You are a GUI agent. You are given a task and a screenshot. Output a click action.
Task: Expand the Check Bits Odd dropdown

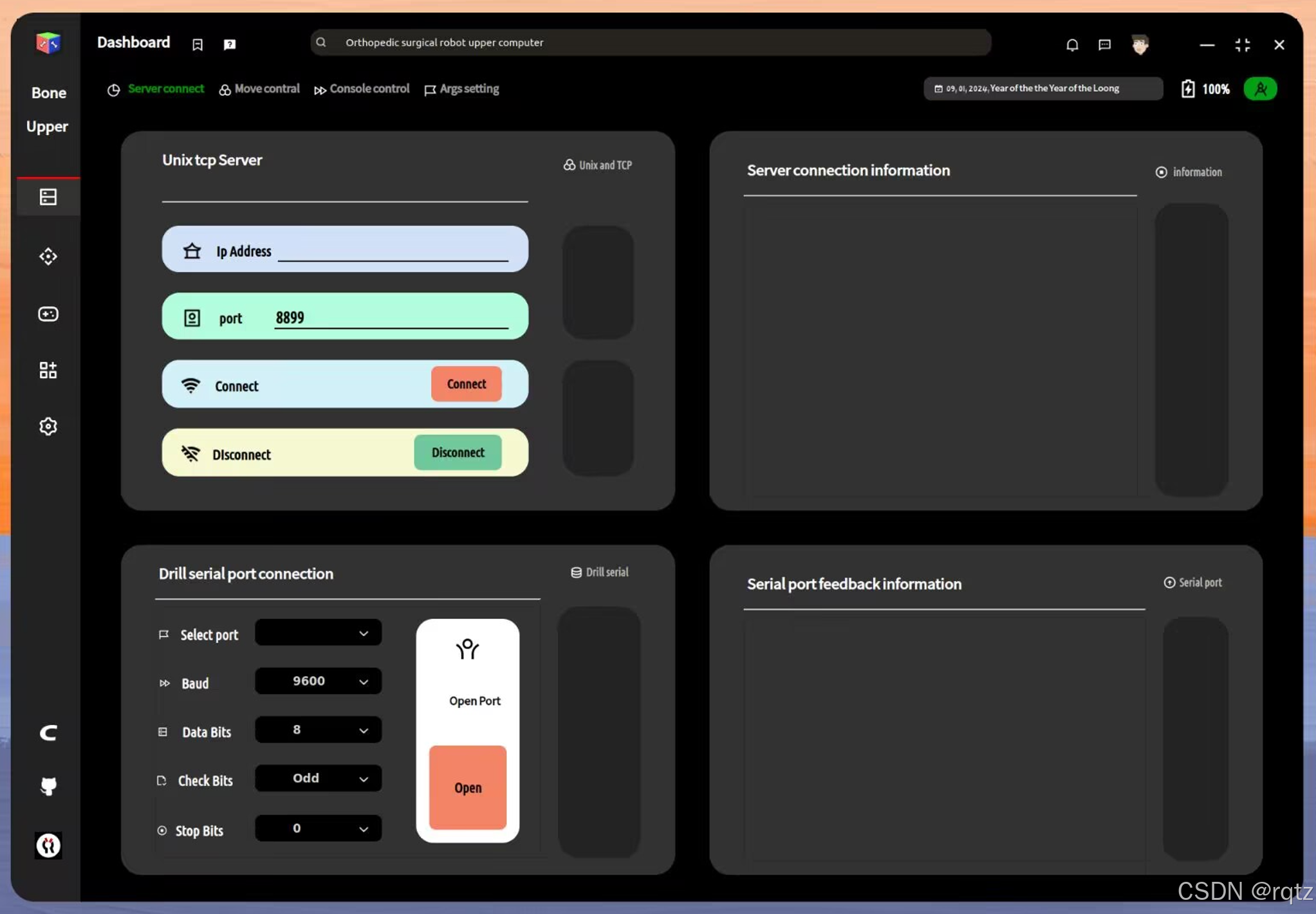(318, 778)
